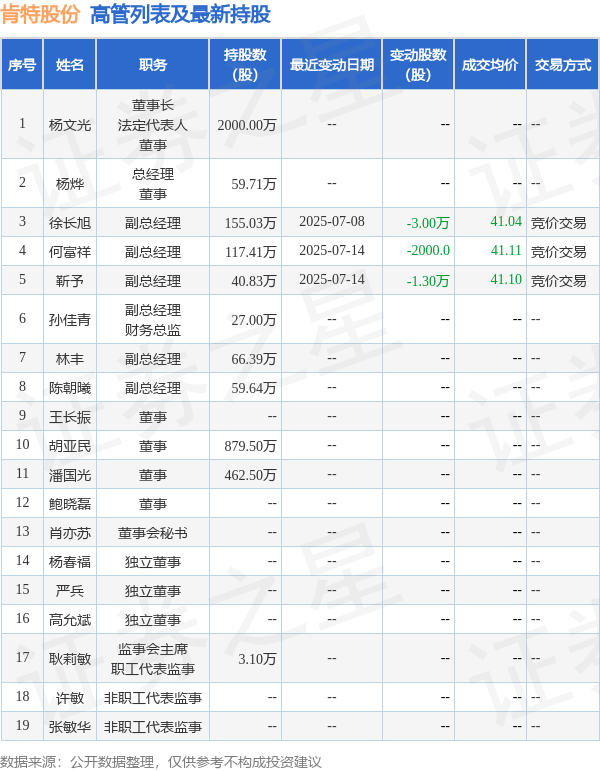The height and width of the screenshot is (771, 600).
Task: Select the 交易方式 column header
Action: click(563, 65)
